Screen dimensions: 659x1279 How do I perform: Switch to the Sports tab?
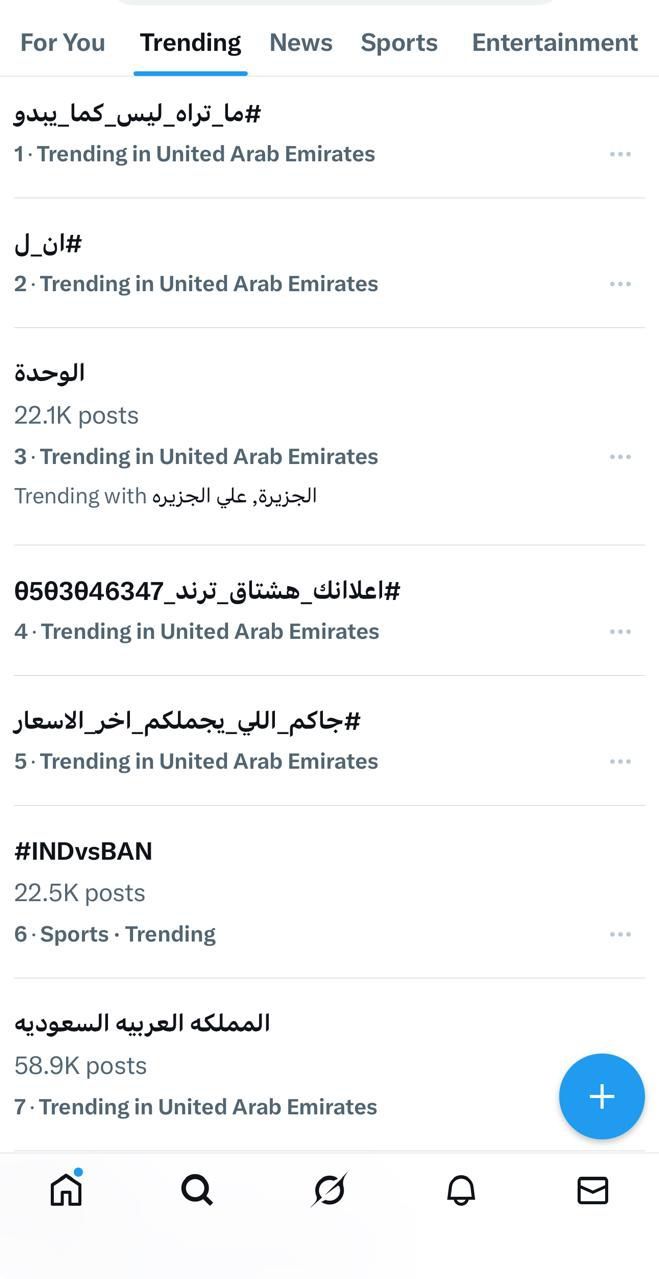(x=399, y=42)
